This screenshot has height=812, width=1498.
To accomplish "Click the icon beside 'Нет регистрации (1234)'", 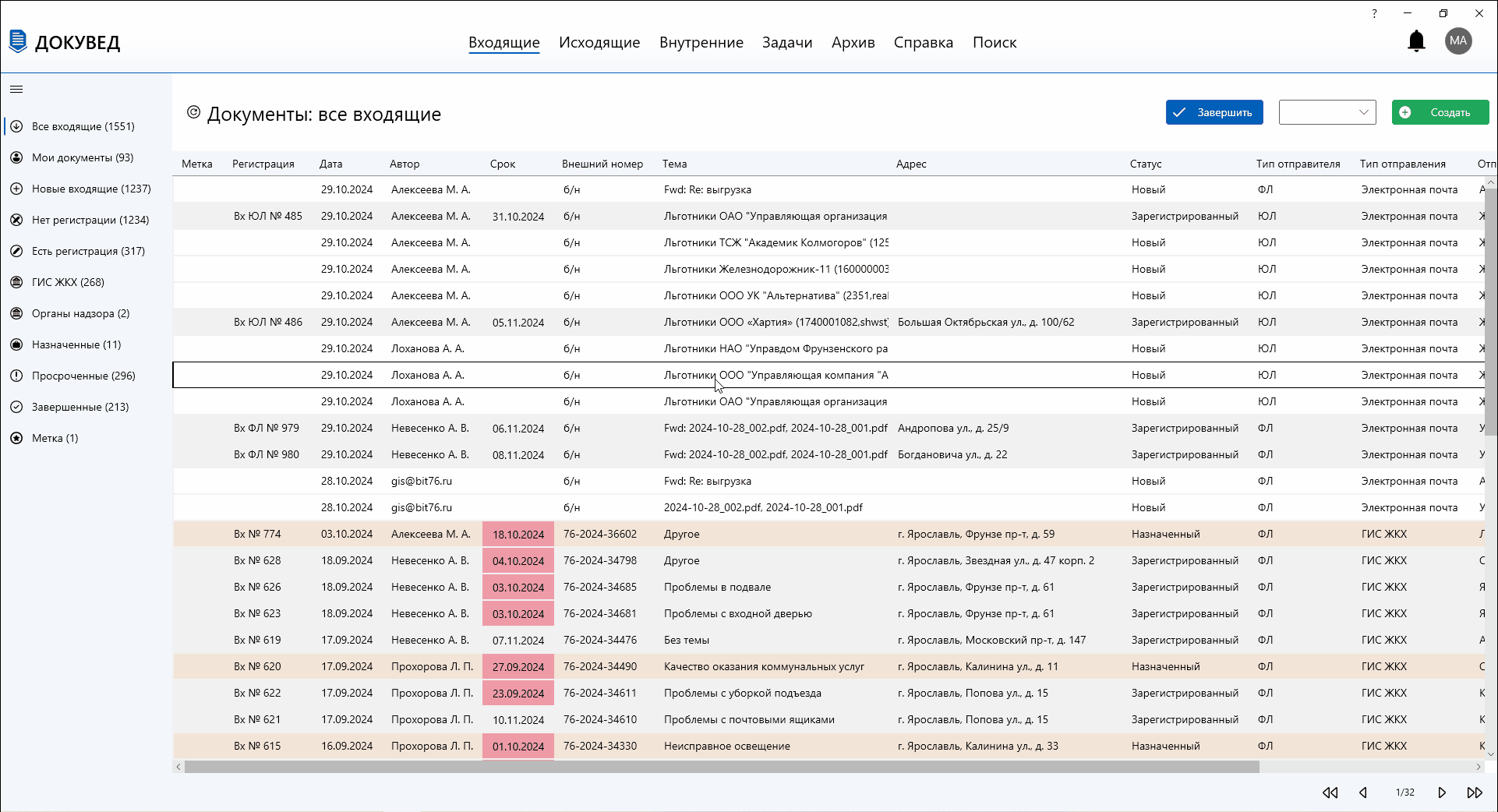I will [x=16, y=220].
